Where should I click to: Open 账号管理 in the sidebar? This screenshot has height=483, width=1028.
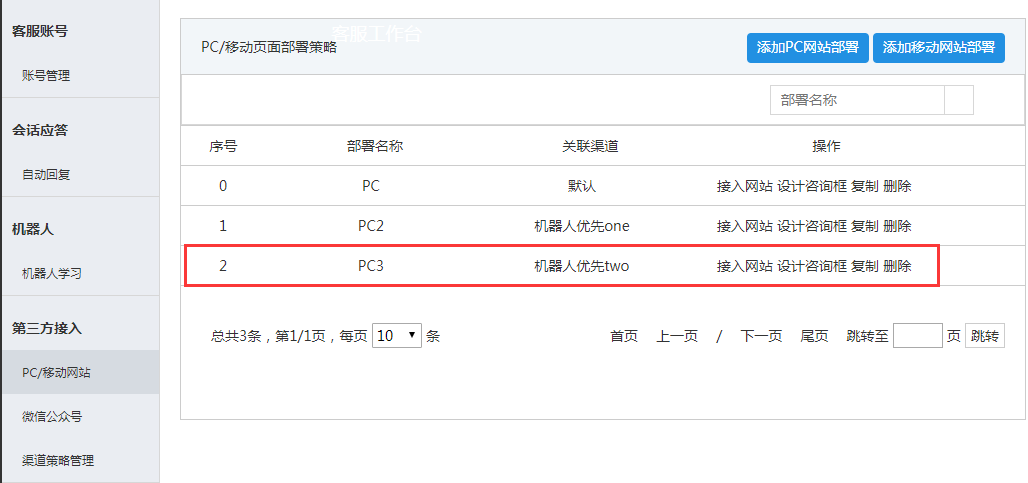46,75
